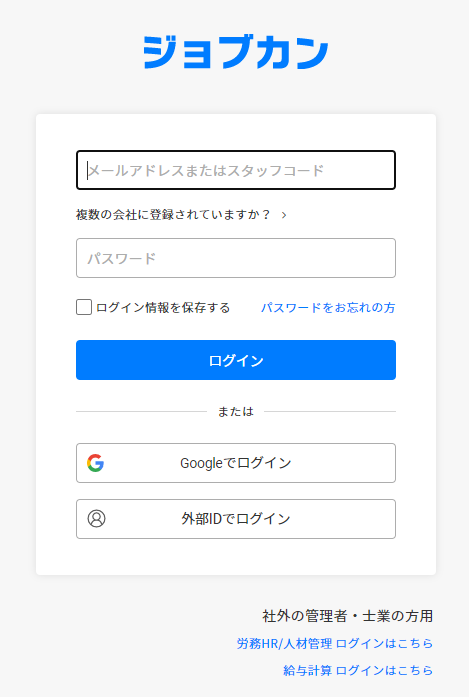Submit with the blue ログイン button
The height and width of the screenshot is (697, 469).
tap(236, 360)
